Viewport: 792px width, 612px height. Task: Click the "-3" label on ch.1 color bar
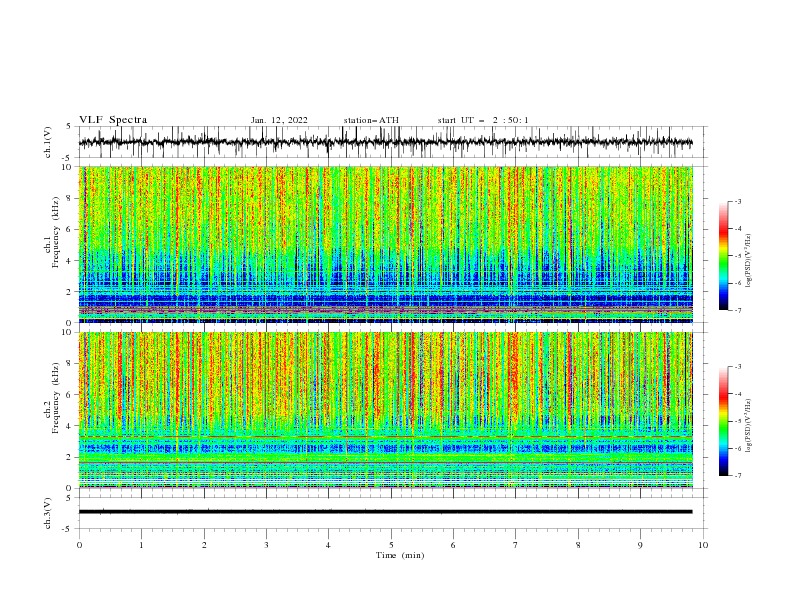point(737,201)
